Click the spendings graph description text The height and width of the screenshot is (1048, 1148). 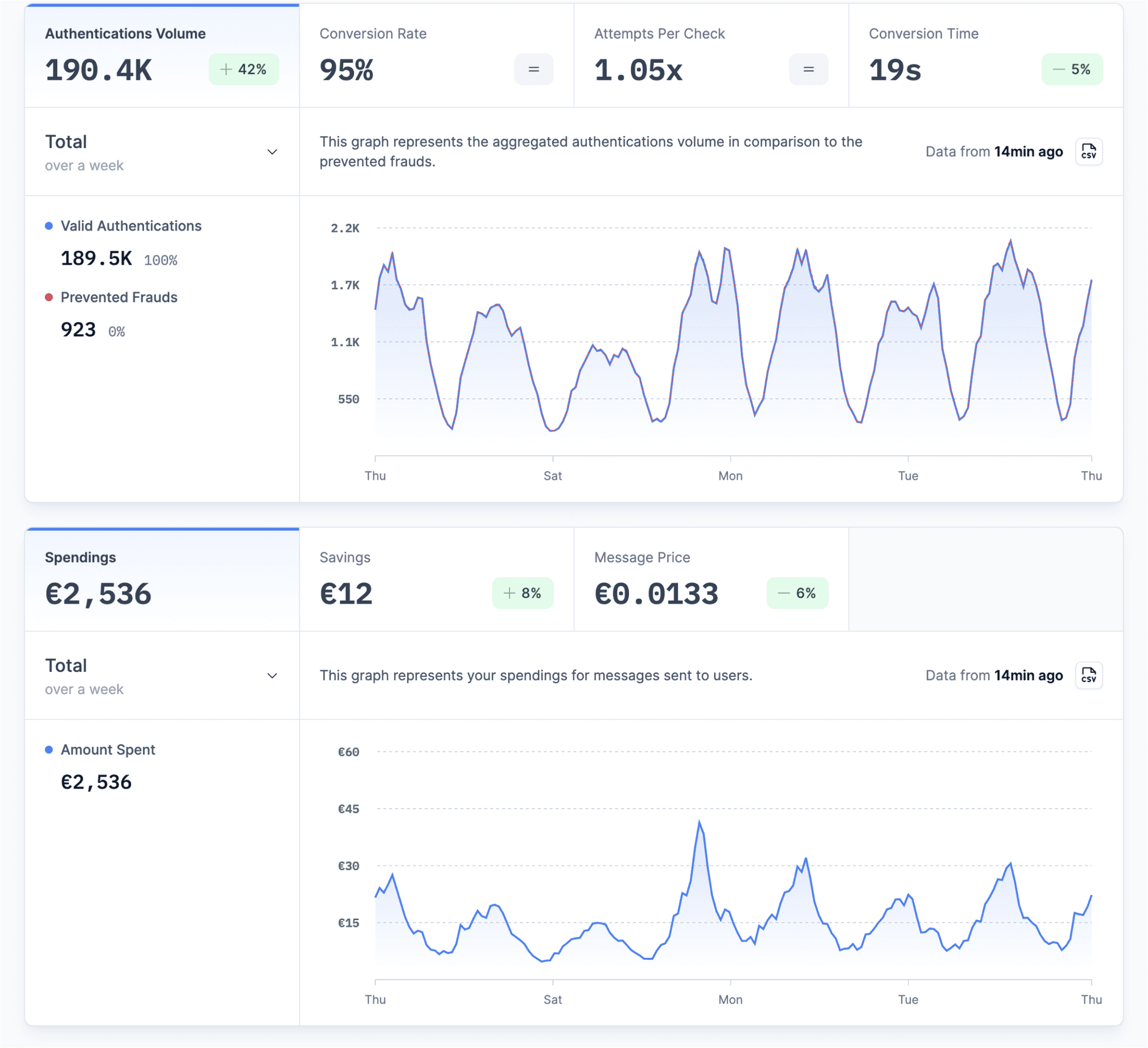(x=536, y=676)
